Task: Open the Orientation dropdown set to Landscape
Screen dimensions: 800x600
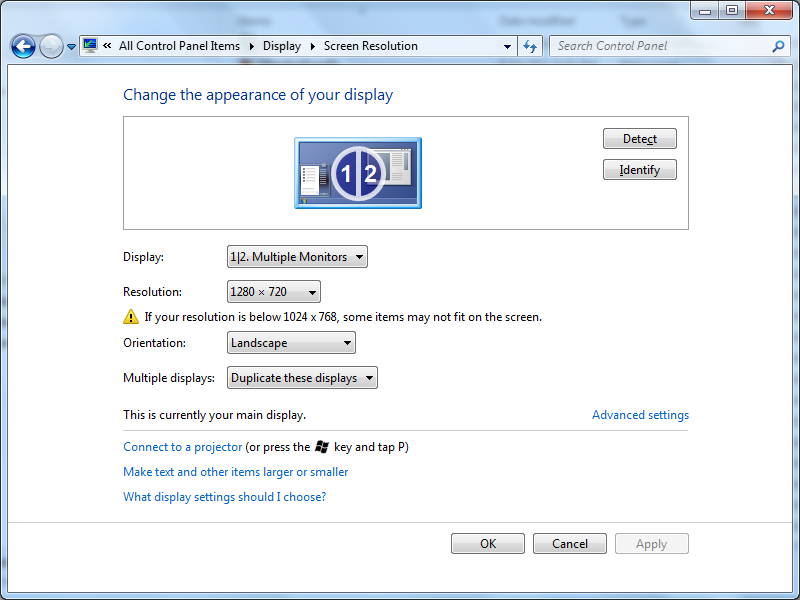Action: point(291,343)
